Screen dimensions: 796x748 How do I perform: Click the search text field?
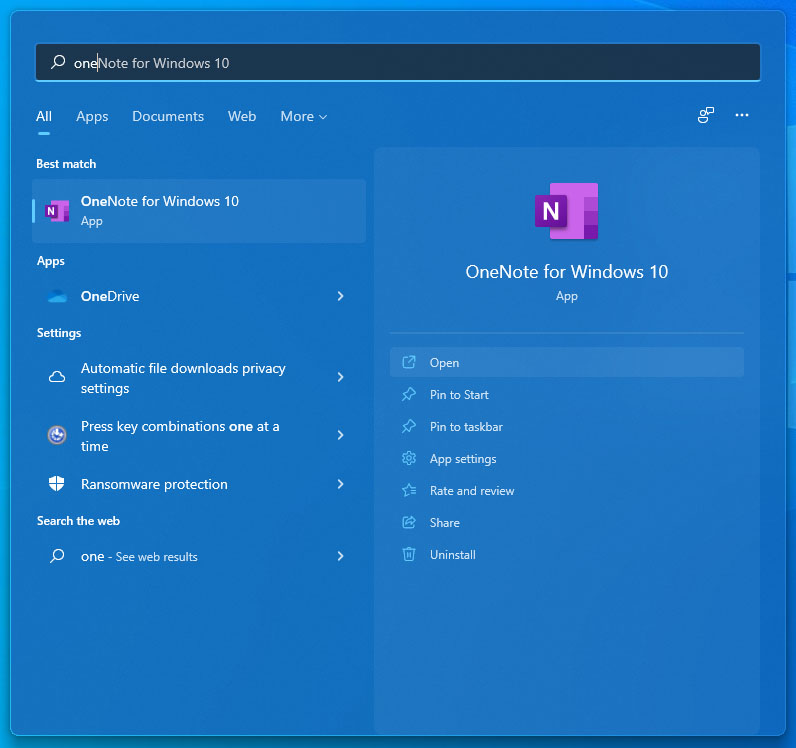tap(398, 62)
